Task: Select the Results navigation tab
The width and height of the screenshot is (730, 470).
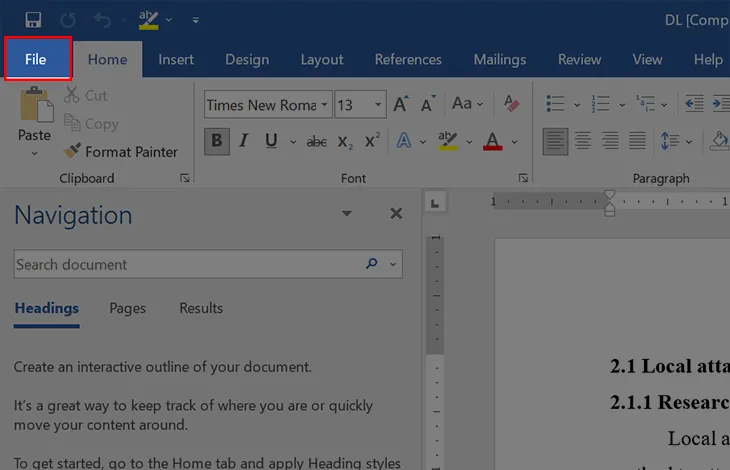Action: pos(201,308)
